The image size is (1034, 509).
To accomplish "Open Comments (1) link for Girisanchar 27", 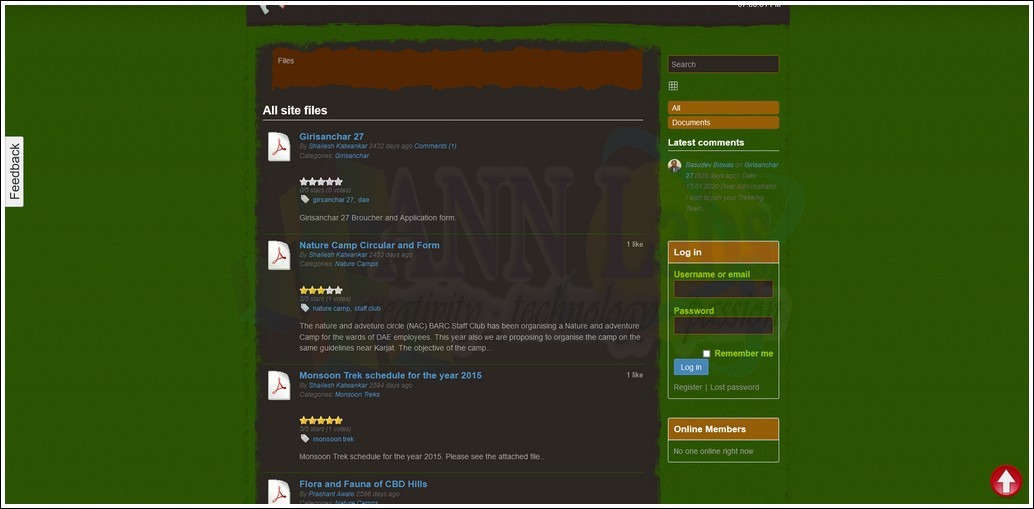I will 435,146.
